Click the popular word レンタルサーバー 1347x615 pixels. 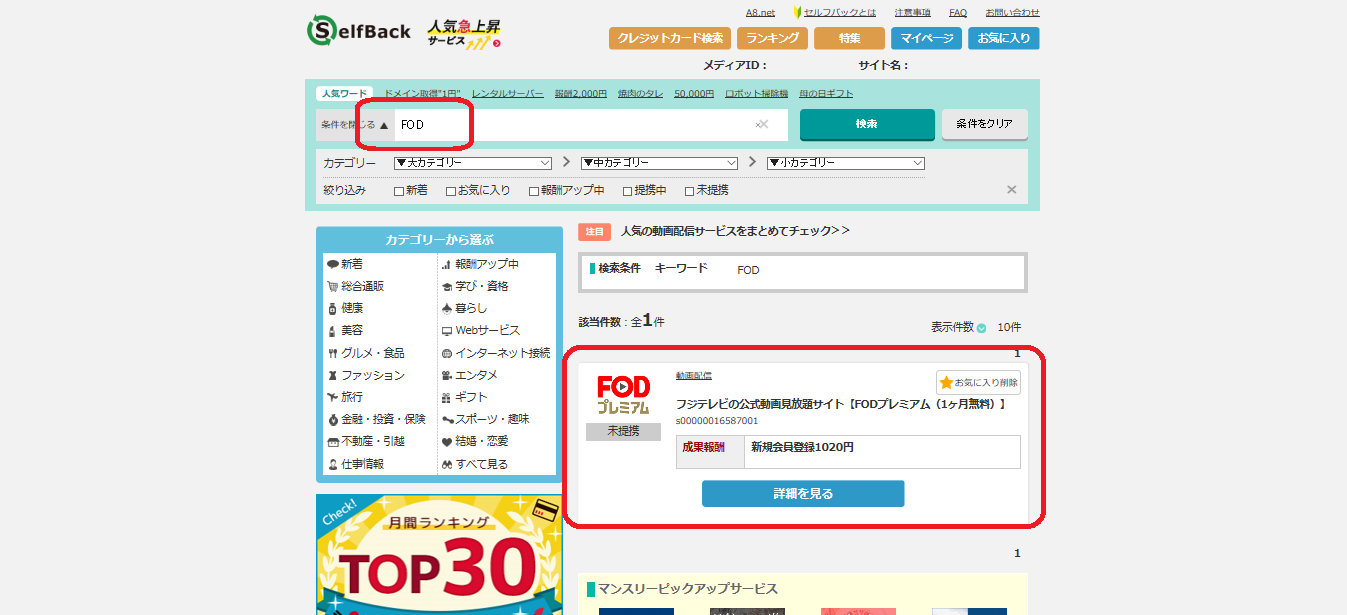tap(508, 93)
